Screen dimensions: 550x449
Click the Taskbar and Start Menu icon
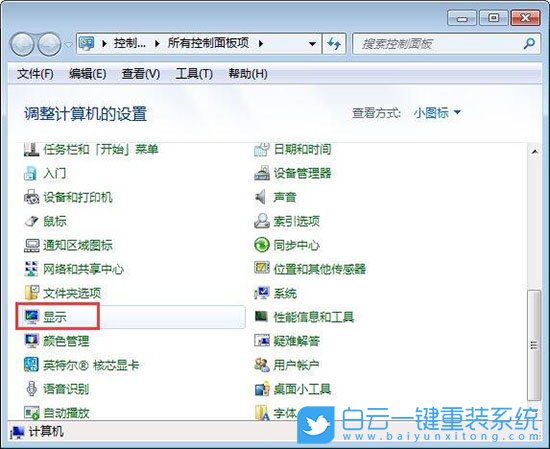[x=31, y=150]
